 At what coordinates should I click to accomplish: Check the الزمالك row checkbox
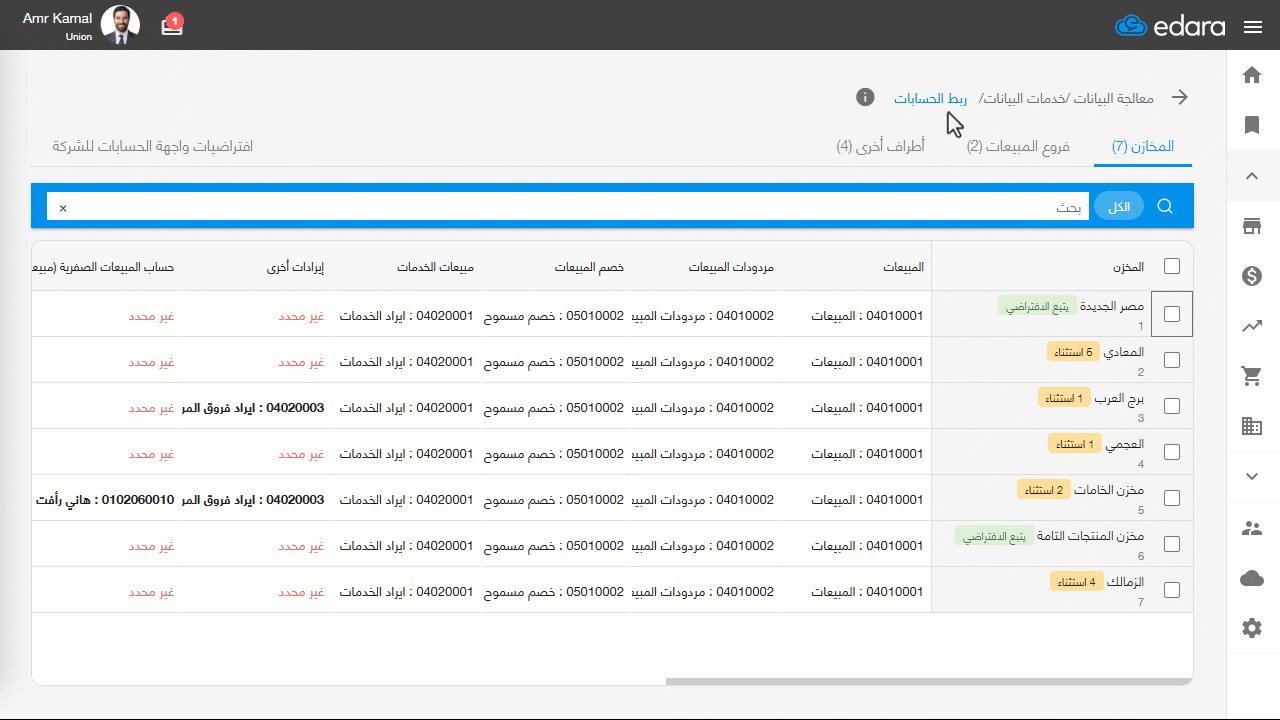[1172, 590]
